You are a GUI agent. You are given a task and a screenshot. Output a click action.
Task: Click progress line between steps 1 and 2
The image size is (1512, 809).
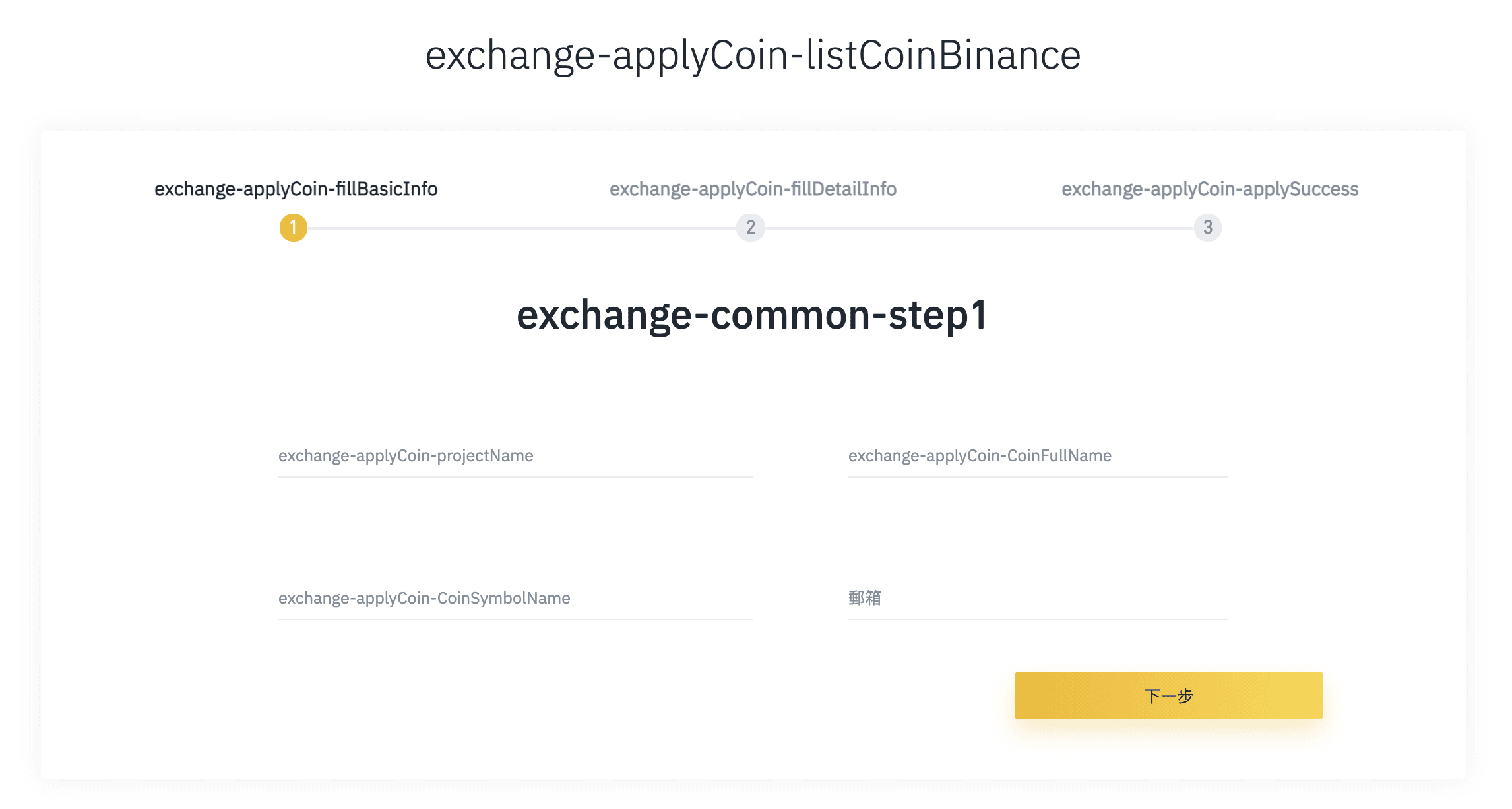[521, 228]
